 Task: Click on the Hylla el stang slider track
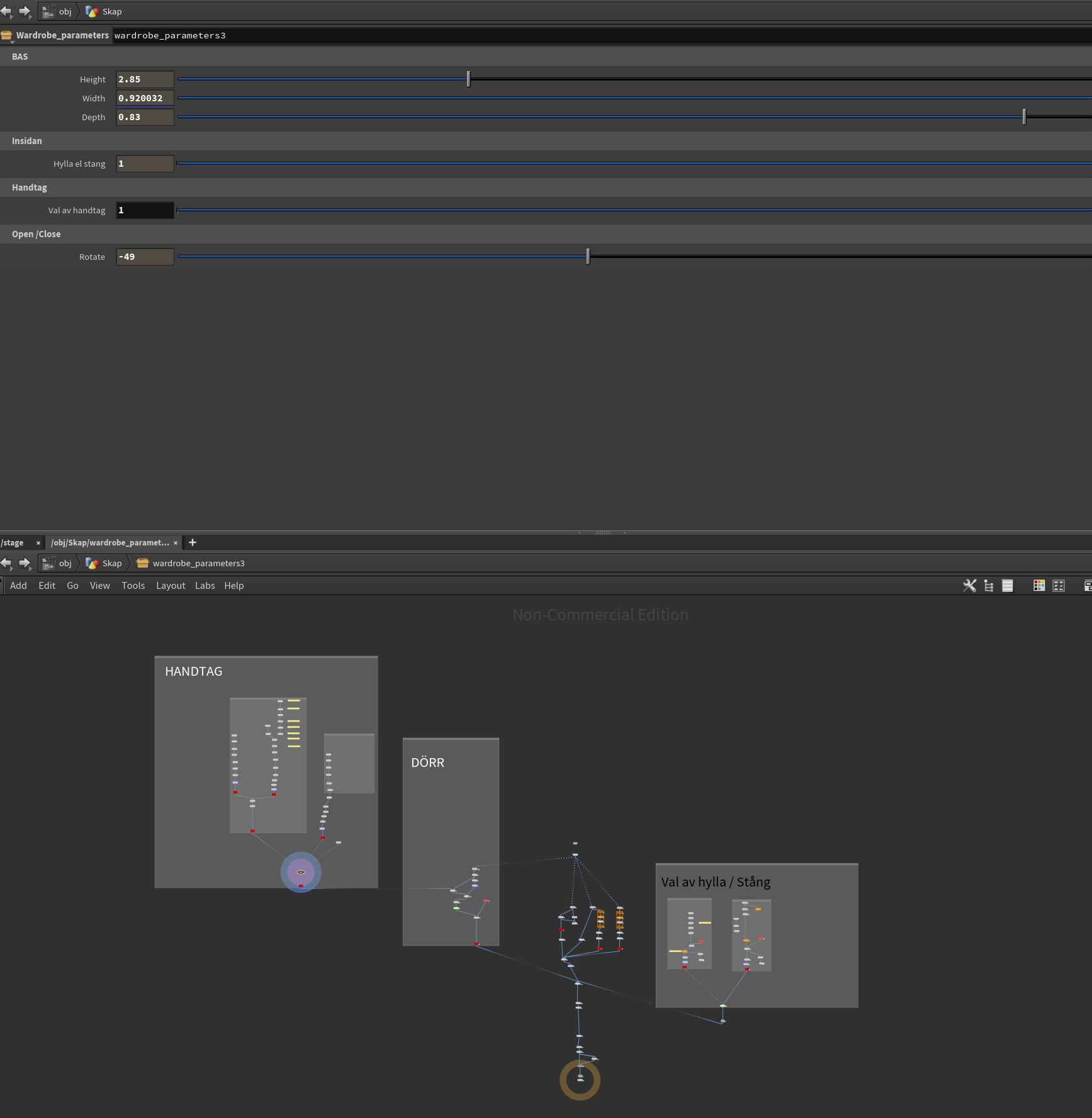pyautogui.click(x=634, y=164)
